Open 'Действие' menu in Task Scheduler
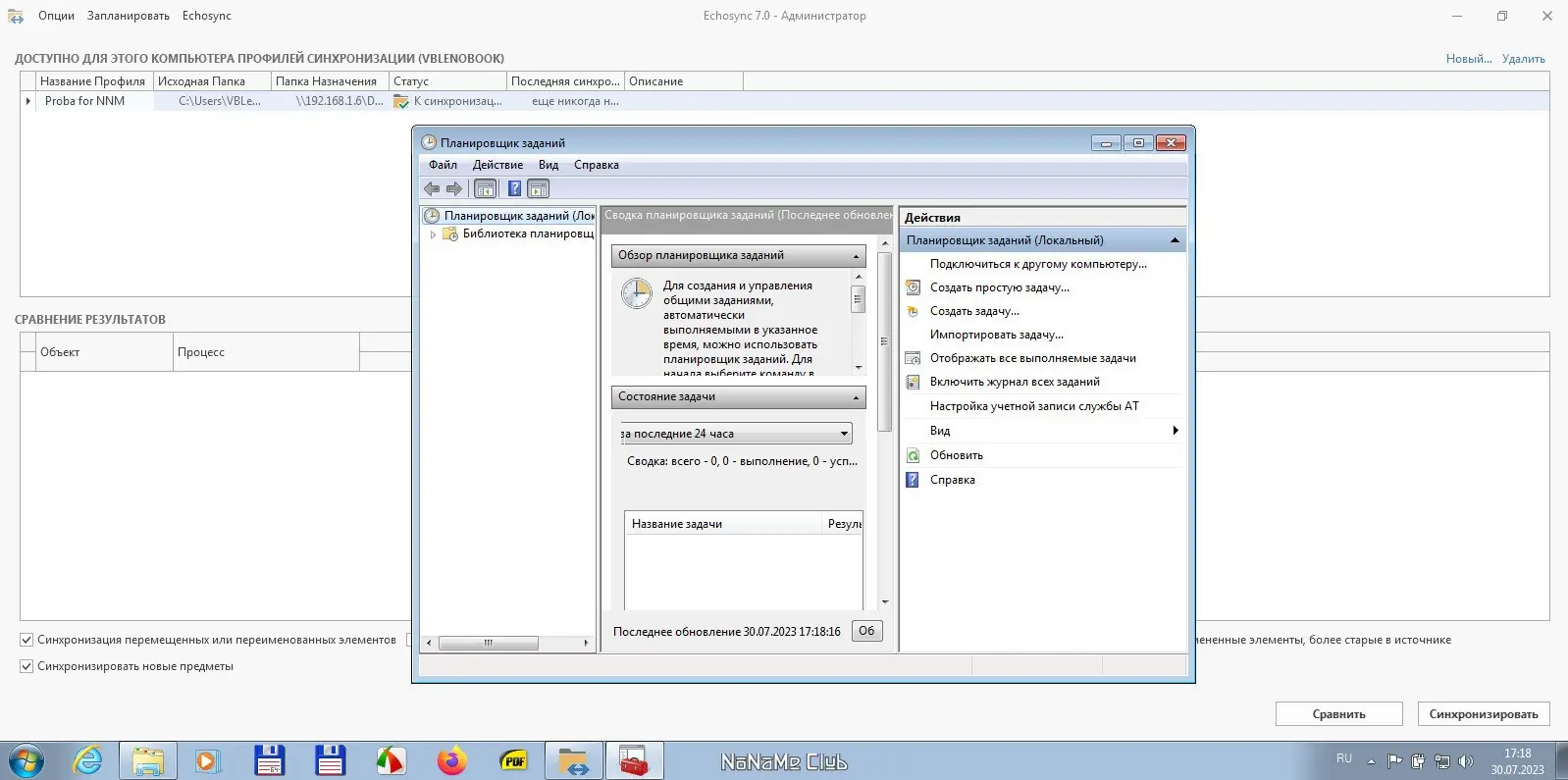 [497, 165]
